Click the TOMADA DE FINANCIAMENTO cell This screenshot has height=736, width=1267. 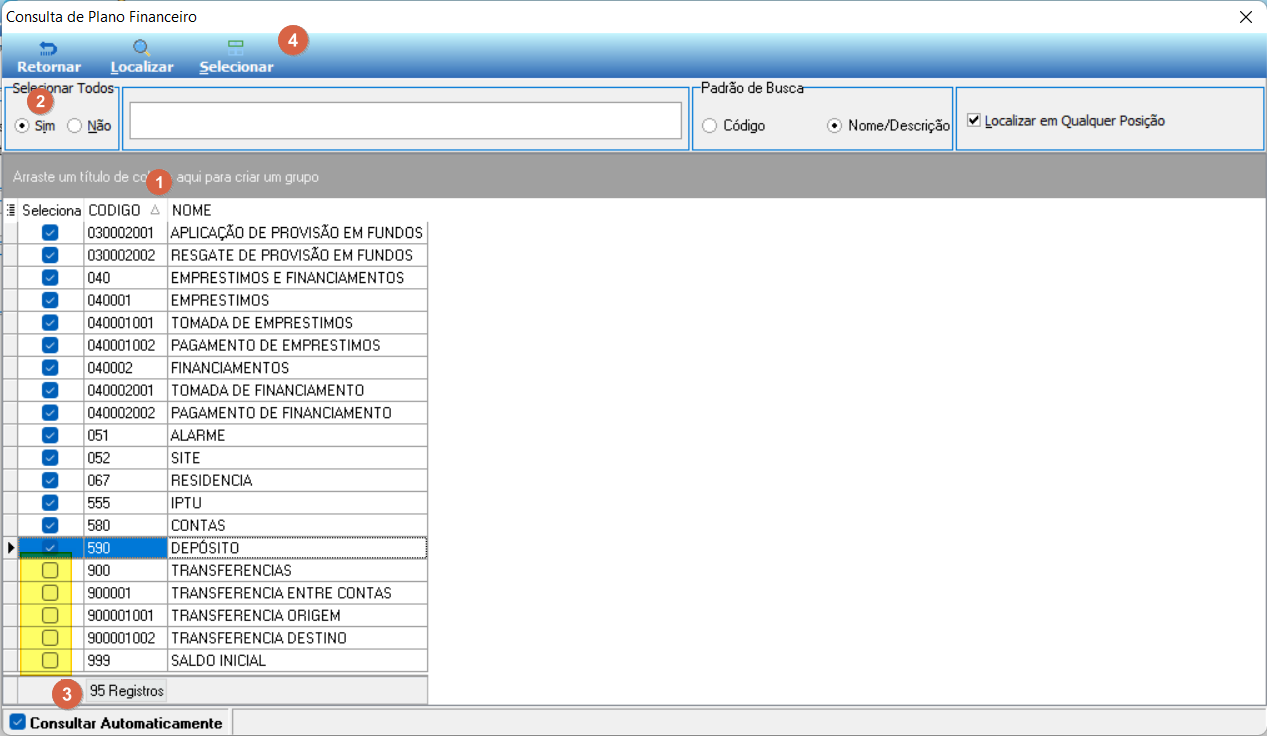(x=297, y=390)
